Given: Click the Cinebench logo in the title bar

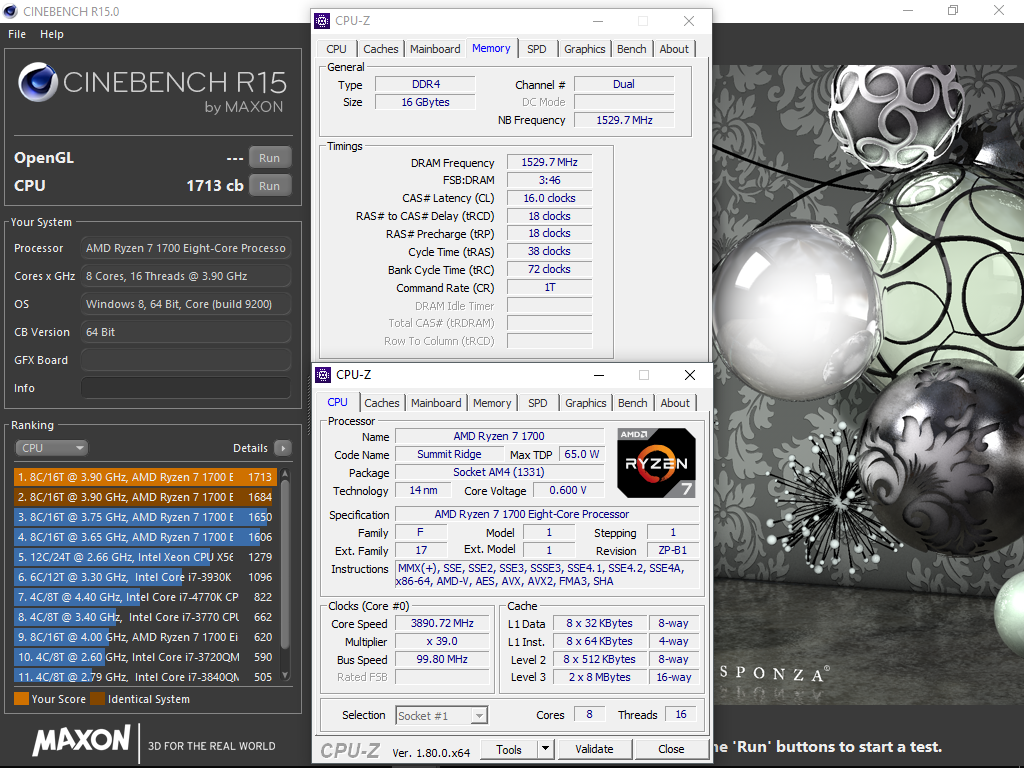Looking at the screenshot, I should point(10,11).
